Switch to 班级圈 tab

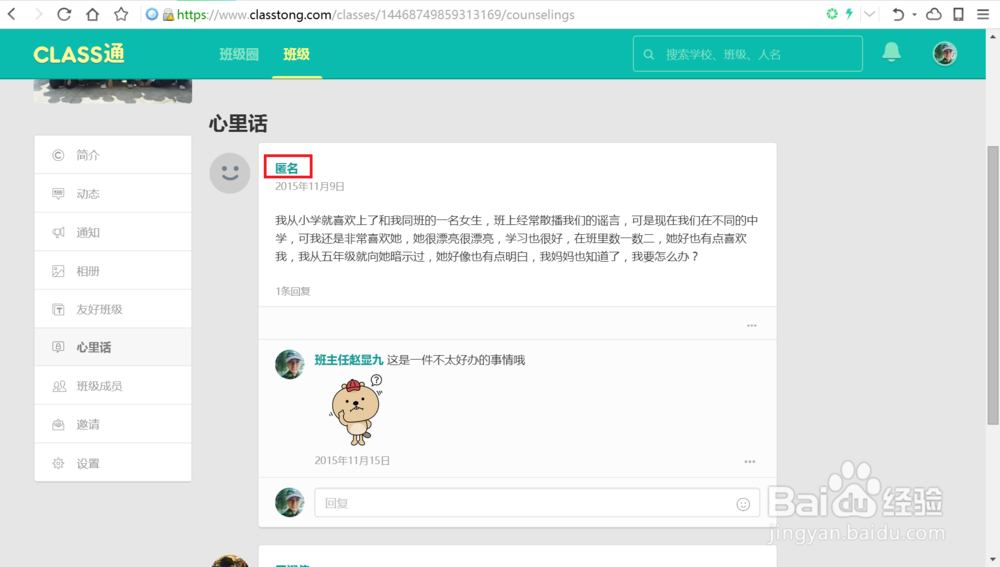[x=239, y=54]
